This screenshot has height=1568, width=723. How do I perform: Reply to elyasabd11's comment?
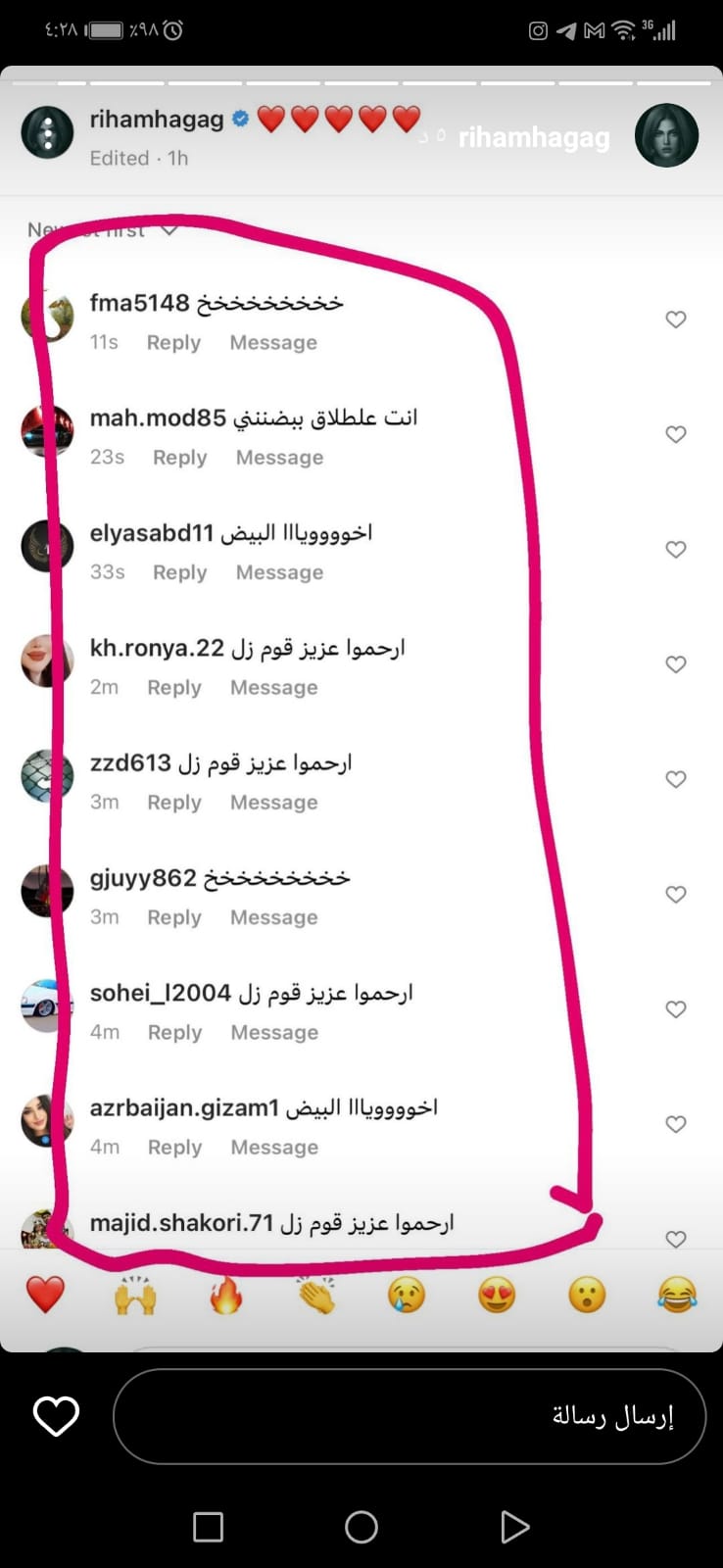click(180, 572)
